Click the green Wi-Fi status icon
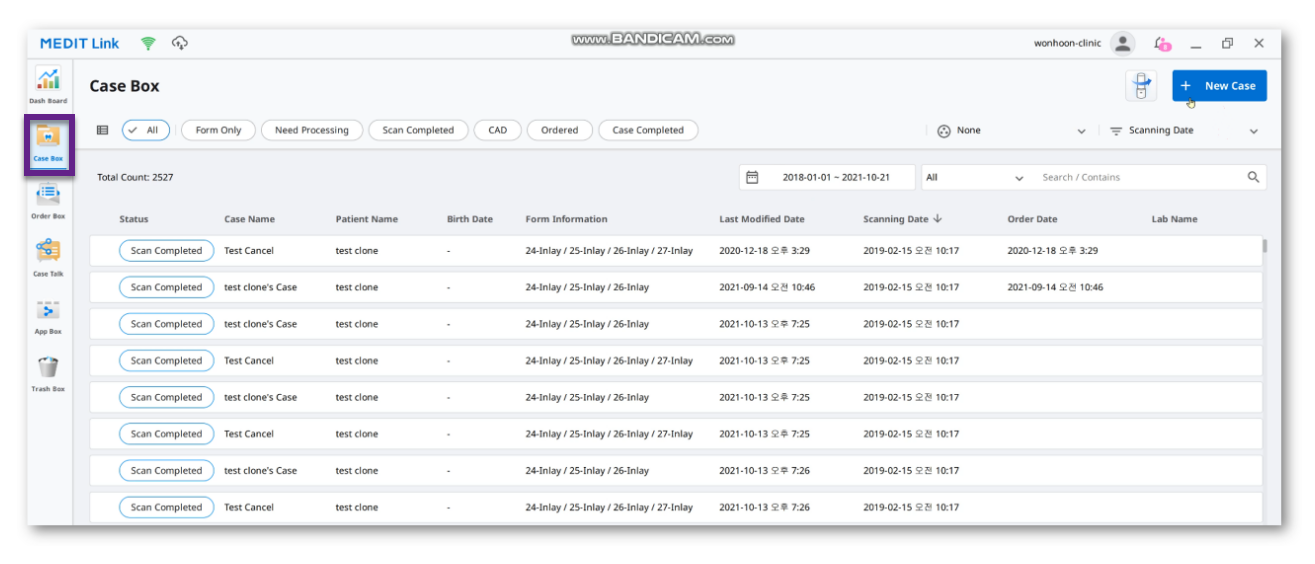The image size is (1315, 564). click(x=148, y=43)
